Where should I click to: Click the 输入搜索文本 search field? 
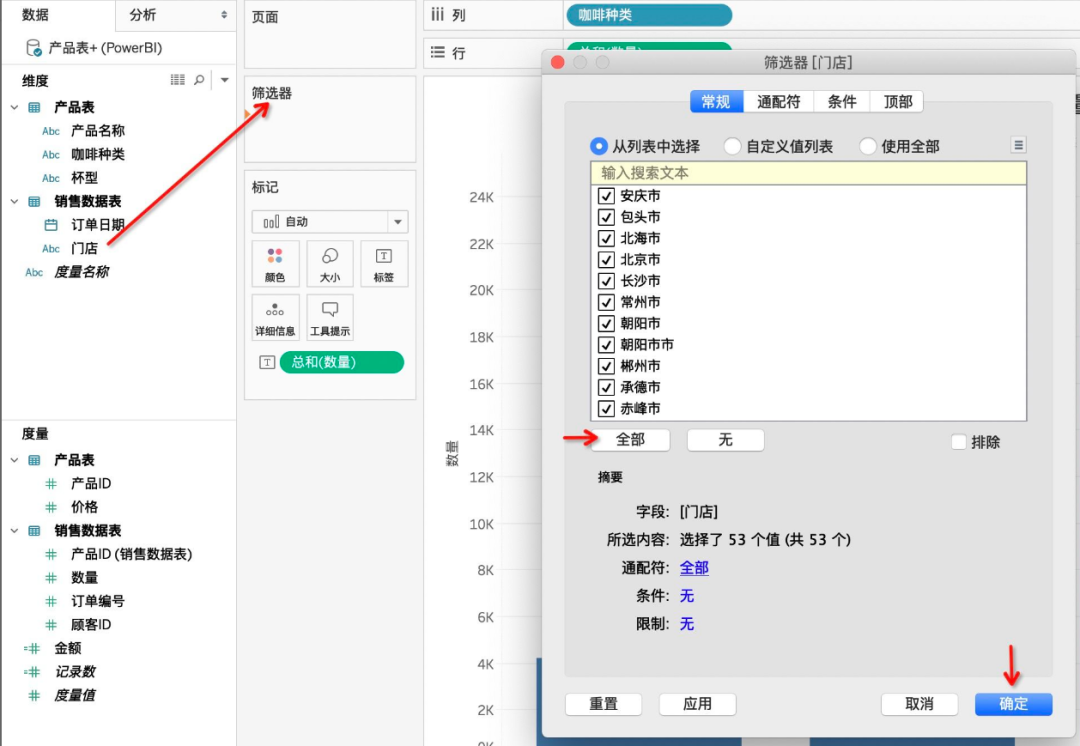pos(808,173)
